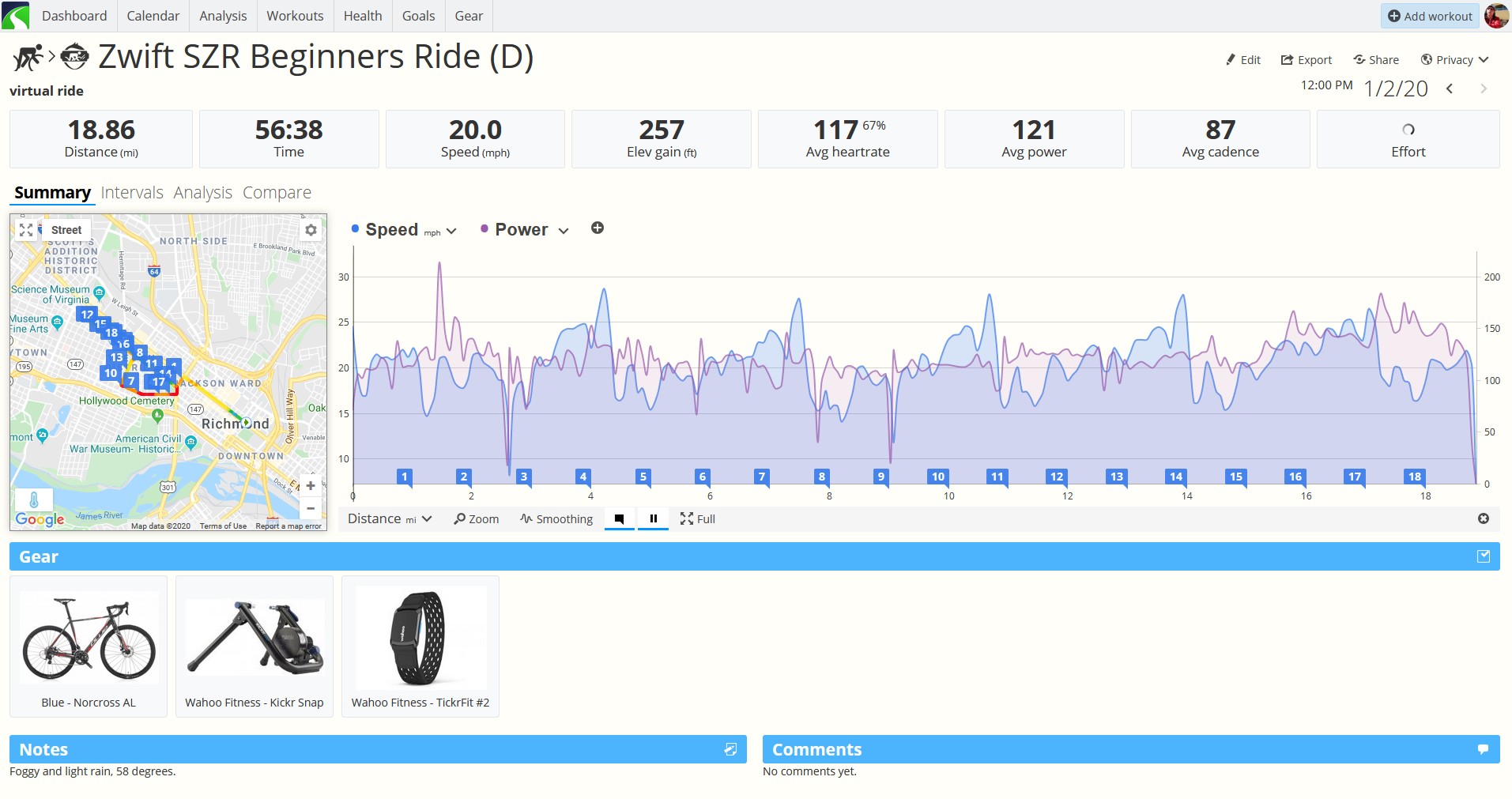Open the temperature heatmap thermometer icon
The height and width of the screenshot is (799, 1512).
coord(34,500)
